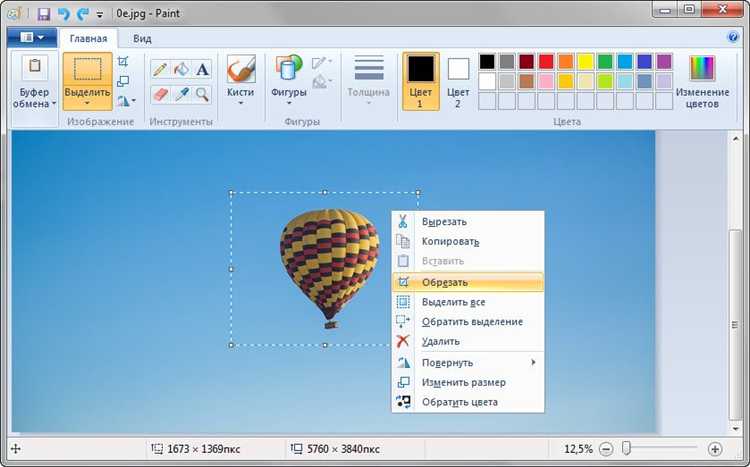The image size is (750, 467).
Task: Pick the orange color swatch
Action: tap(566, 62)
